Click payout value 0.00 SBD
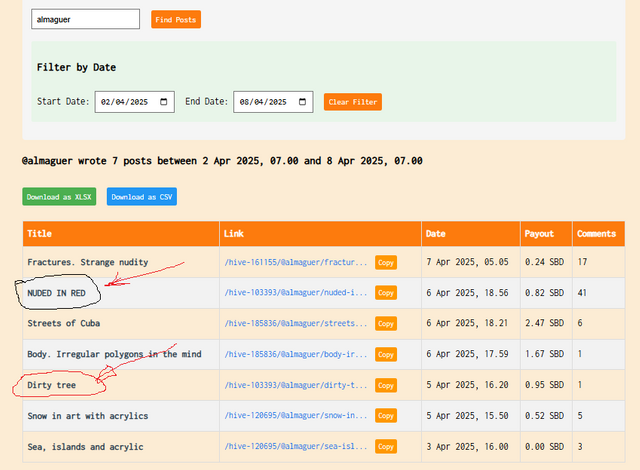The height and width of the screenshot is (470, 640). point(544,447)
